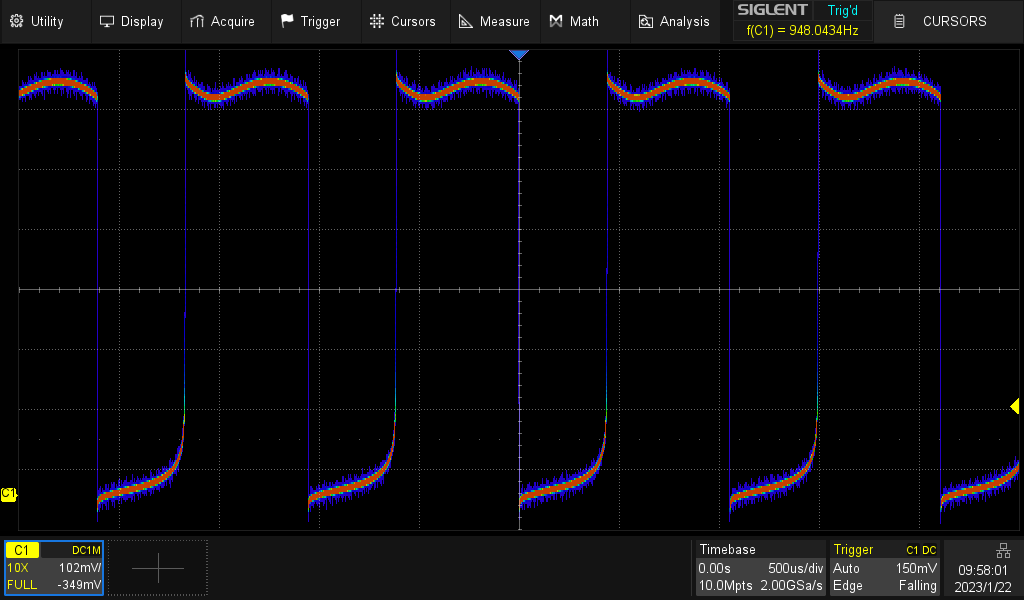Open the Utility menu
The width and height of the screenshot is (1024, 600).
pos(37,21)
